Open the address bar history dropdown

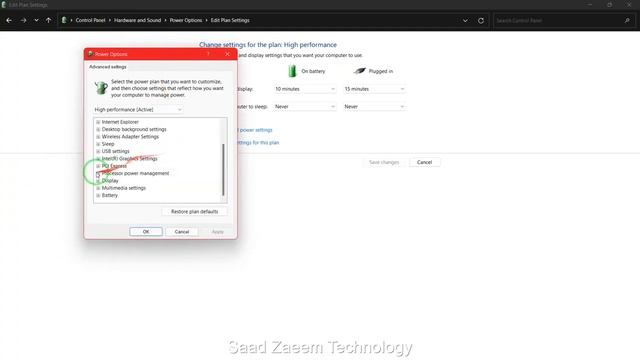point(465,20)
